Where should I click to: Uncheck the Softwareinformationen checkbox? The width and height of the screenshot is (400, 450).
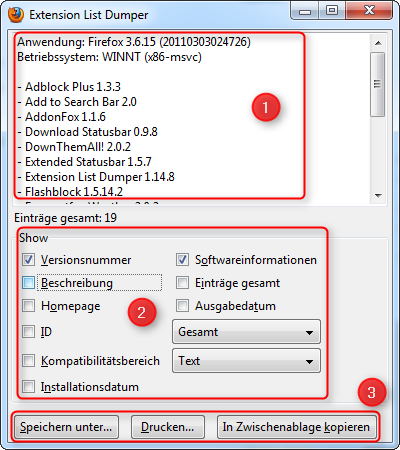tap(182, 260)
